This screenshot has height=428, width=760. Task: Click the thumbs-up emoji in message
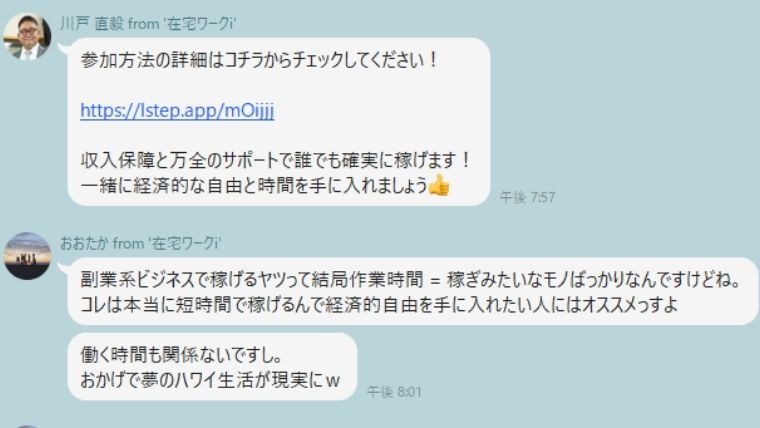[439, 185]
